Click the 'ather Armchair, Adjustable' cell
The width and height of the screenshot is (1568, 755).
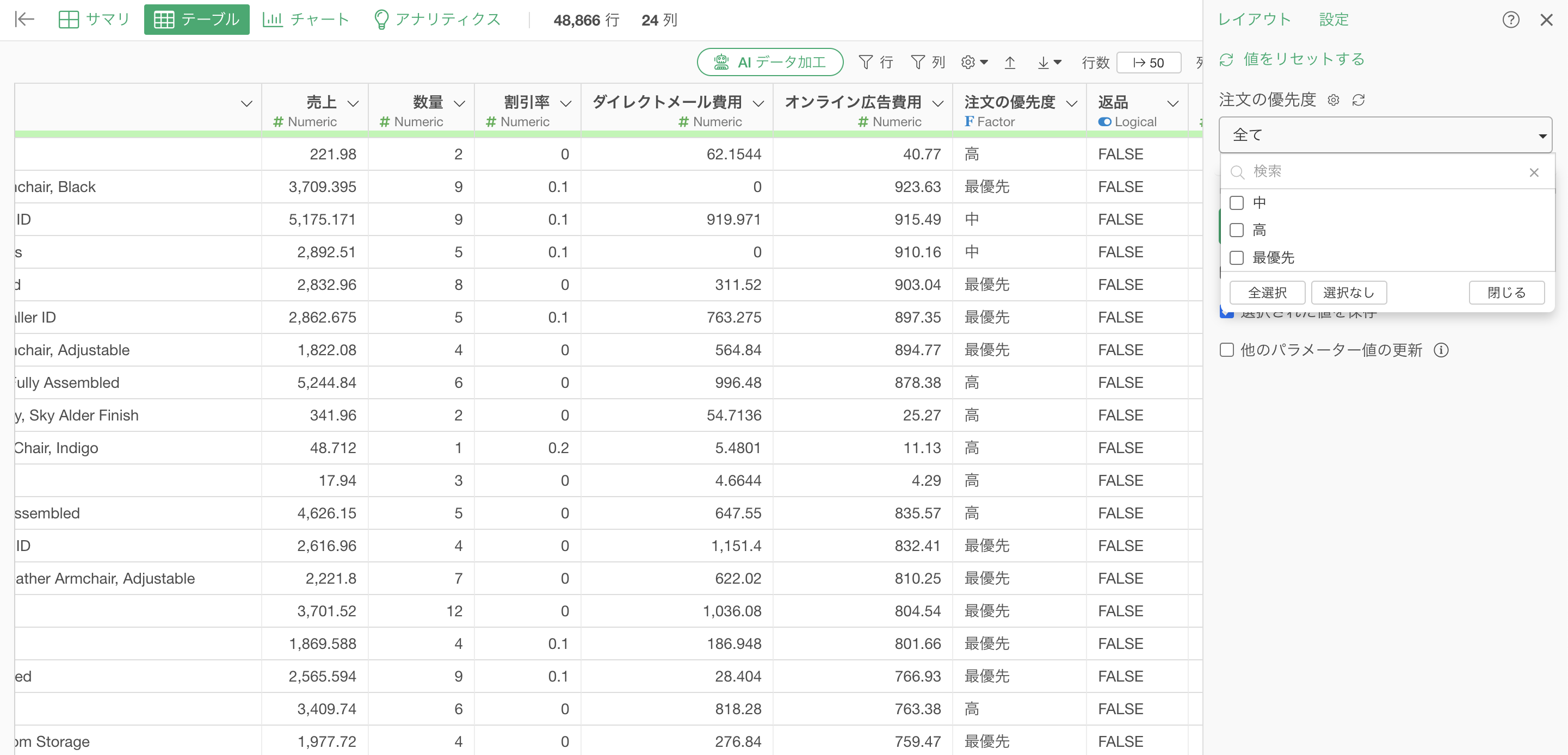(x=138, y=579)
